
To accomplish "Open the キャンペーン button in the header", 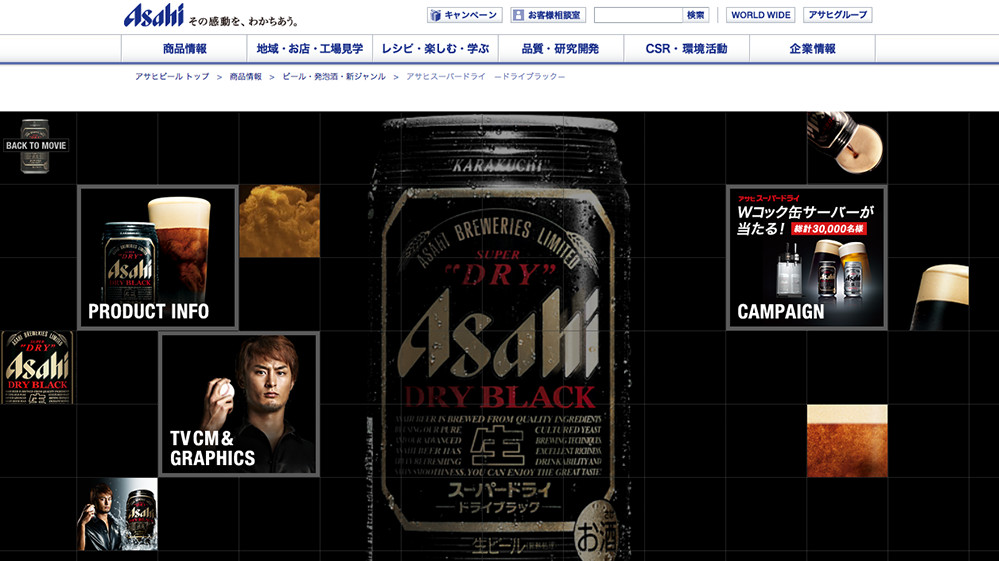I will (x=464, y=15).
